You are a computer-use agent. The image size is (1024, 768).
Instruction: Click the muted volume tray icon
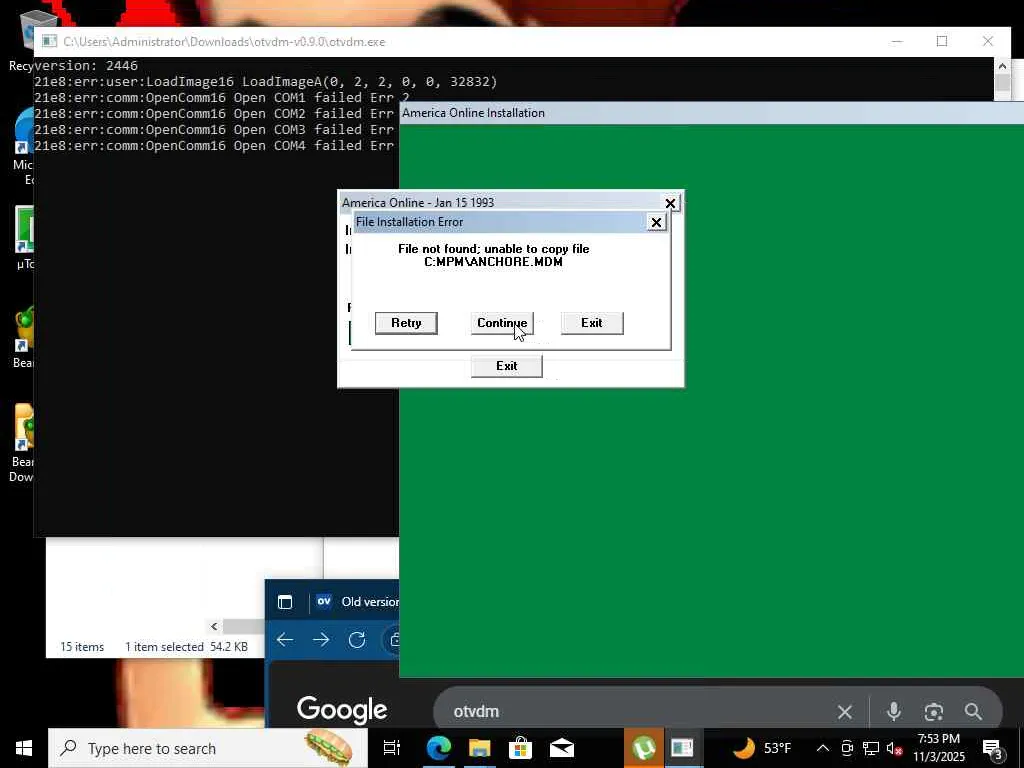tap(894, 748)
